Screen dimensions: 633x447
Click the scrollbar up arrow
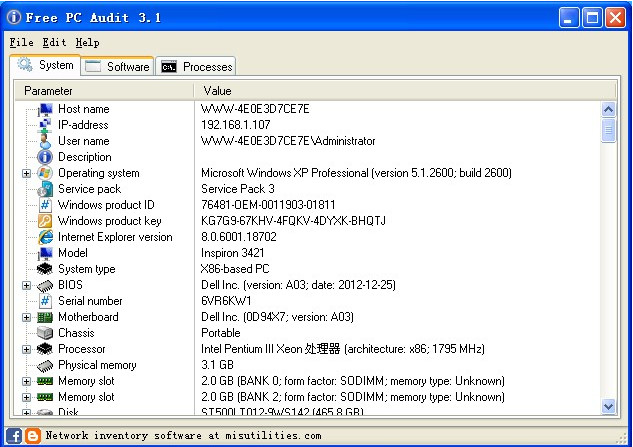click(x=608, y=109)
